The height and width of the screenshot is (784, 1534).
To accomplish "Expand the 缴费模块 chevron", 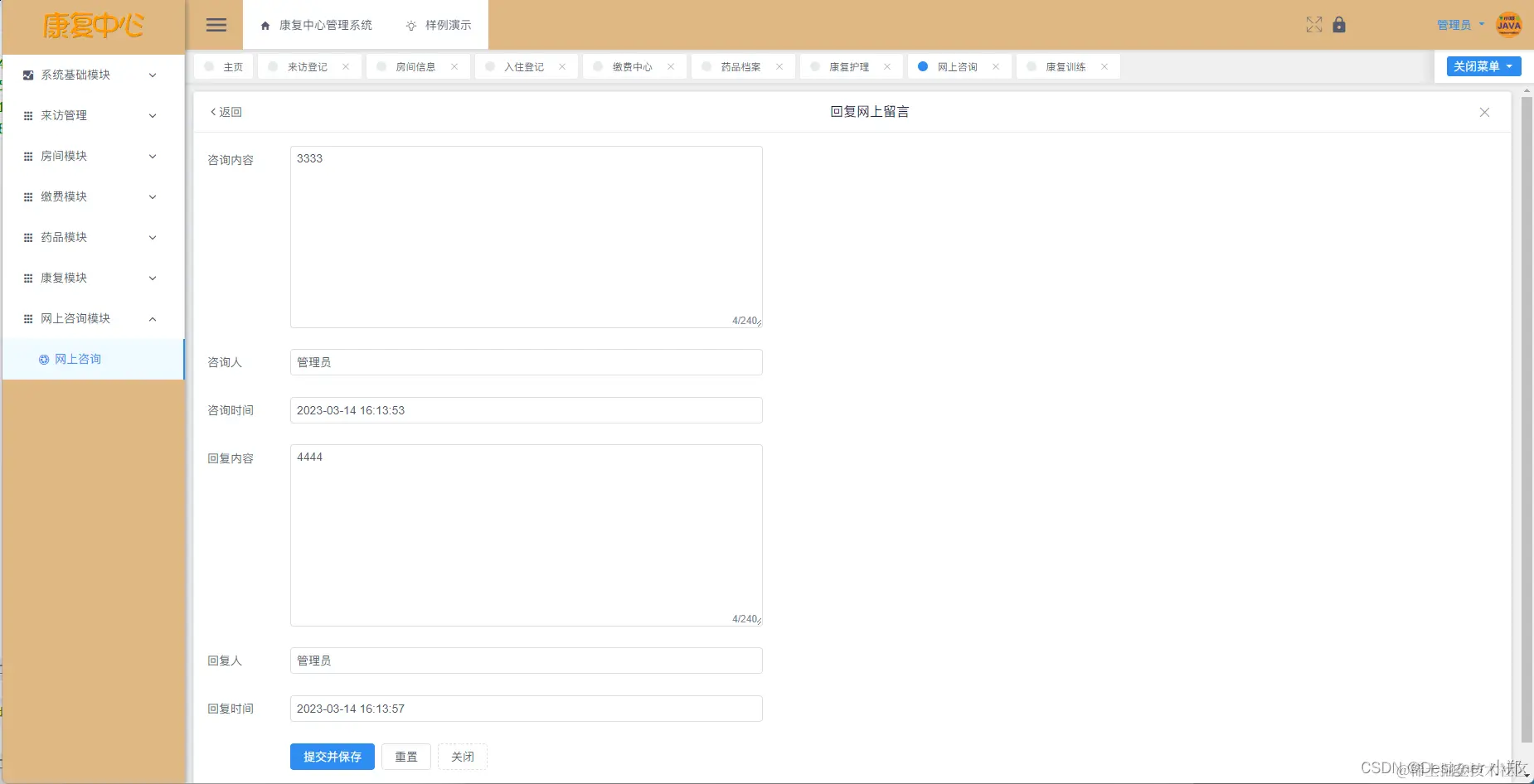I will [153, 196].
